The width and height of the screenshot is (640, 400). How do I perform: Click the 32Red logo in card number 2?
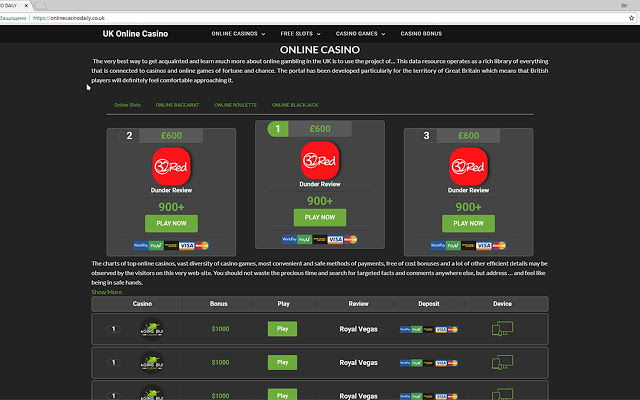click(171, 167)
